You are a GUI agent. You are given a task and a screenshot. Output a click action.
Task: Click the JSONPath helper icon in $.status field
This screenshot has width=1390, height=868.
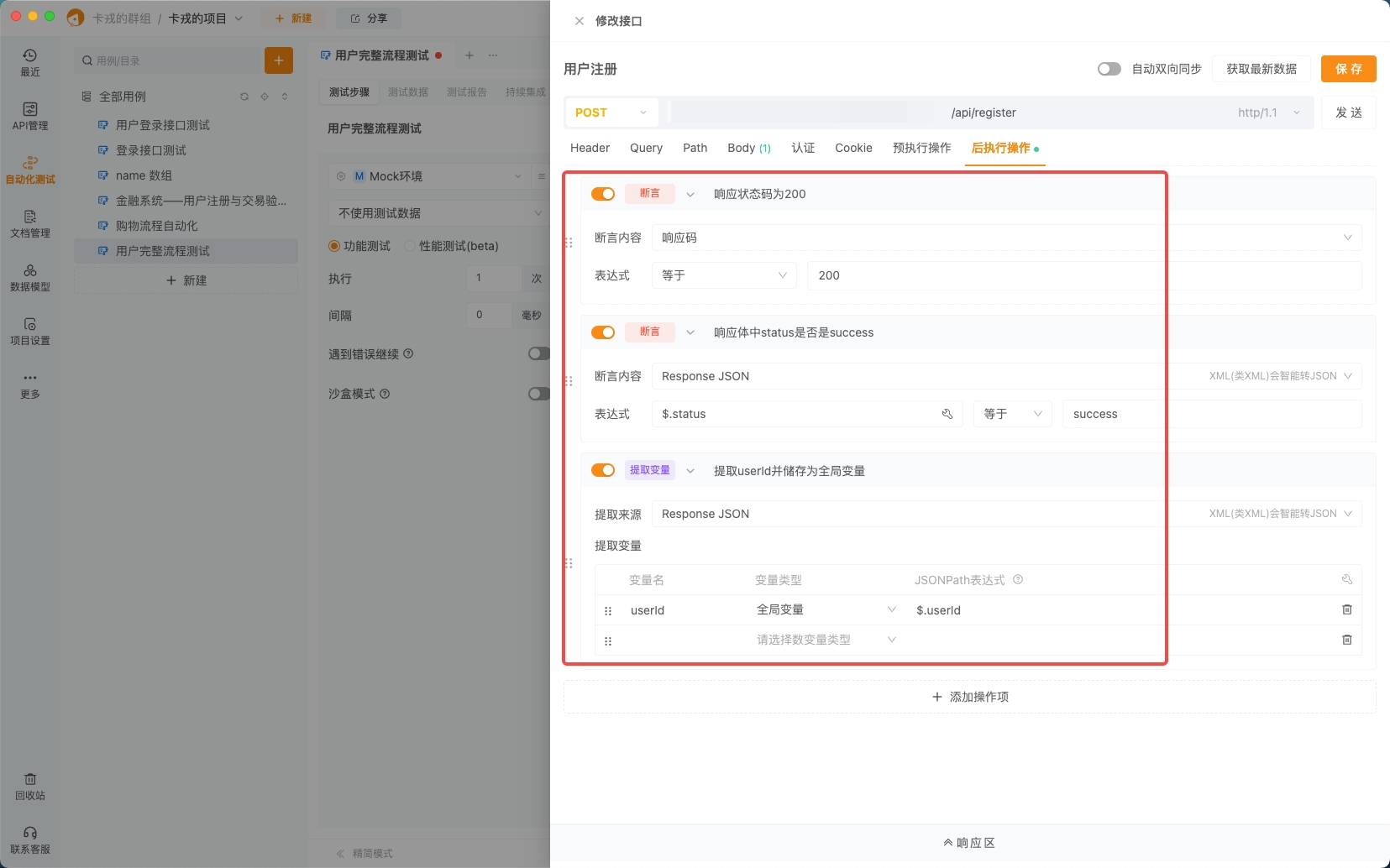(947, 414)
